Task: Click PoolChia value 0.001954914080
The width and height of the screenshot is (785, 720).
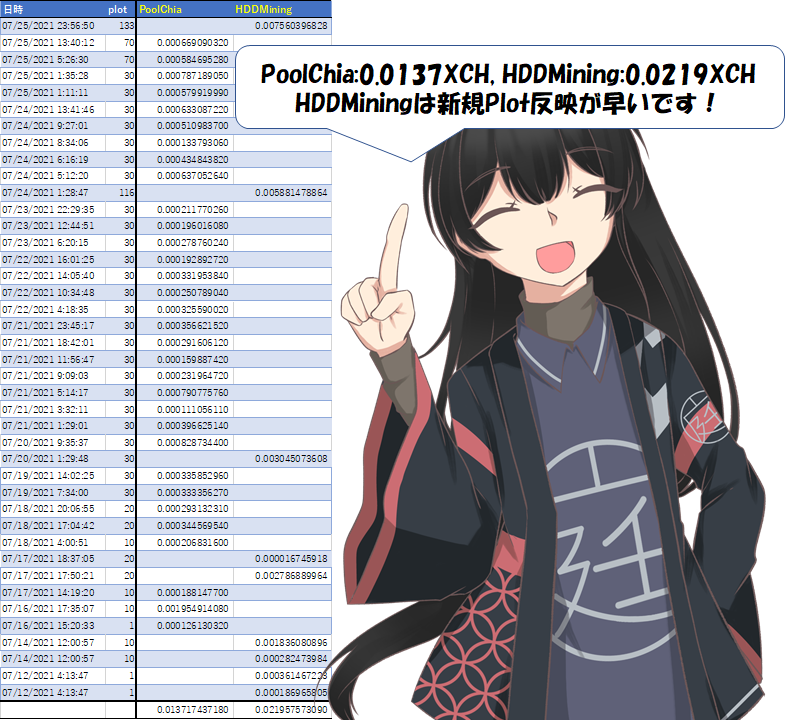Action: tap(193, 609)
